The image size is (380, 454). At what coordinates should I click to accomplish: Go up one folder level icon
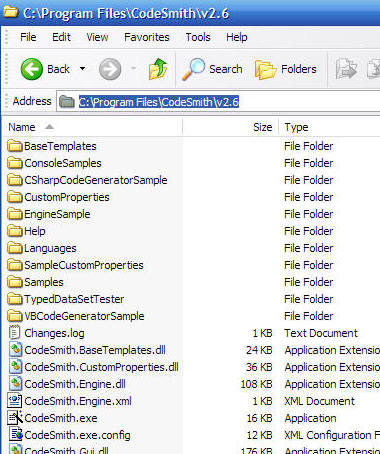(x=158, y=69)
